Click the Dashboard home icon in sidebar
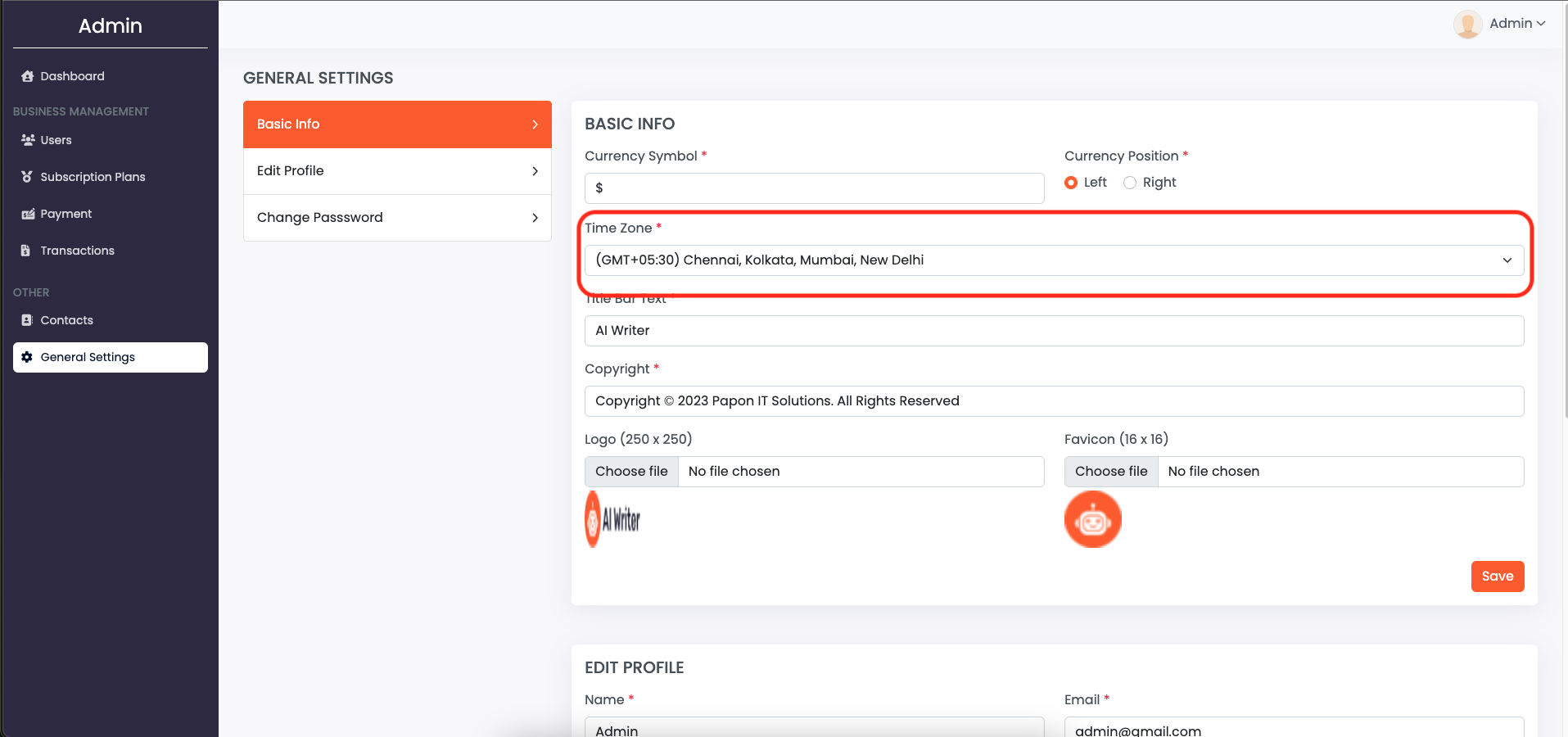The width and height of the screenshot is (1568, 737). (27, 76)
